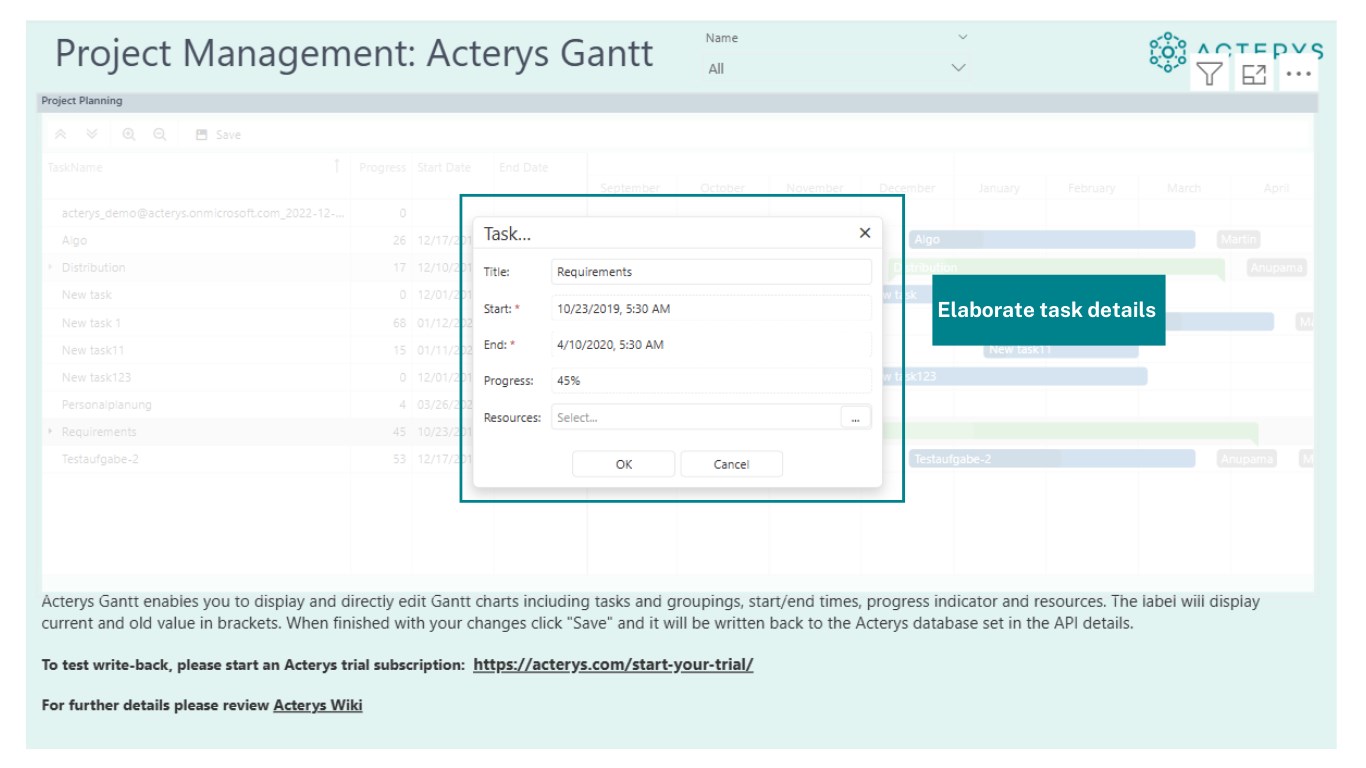Click the Save toolbar button
This screenshot has width=1366, height=768.
[x=218, y=135]
